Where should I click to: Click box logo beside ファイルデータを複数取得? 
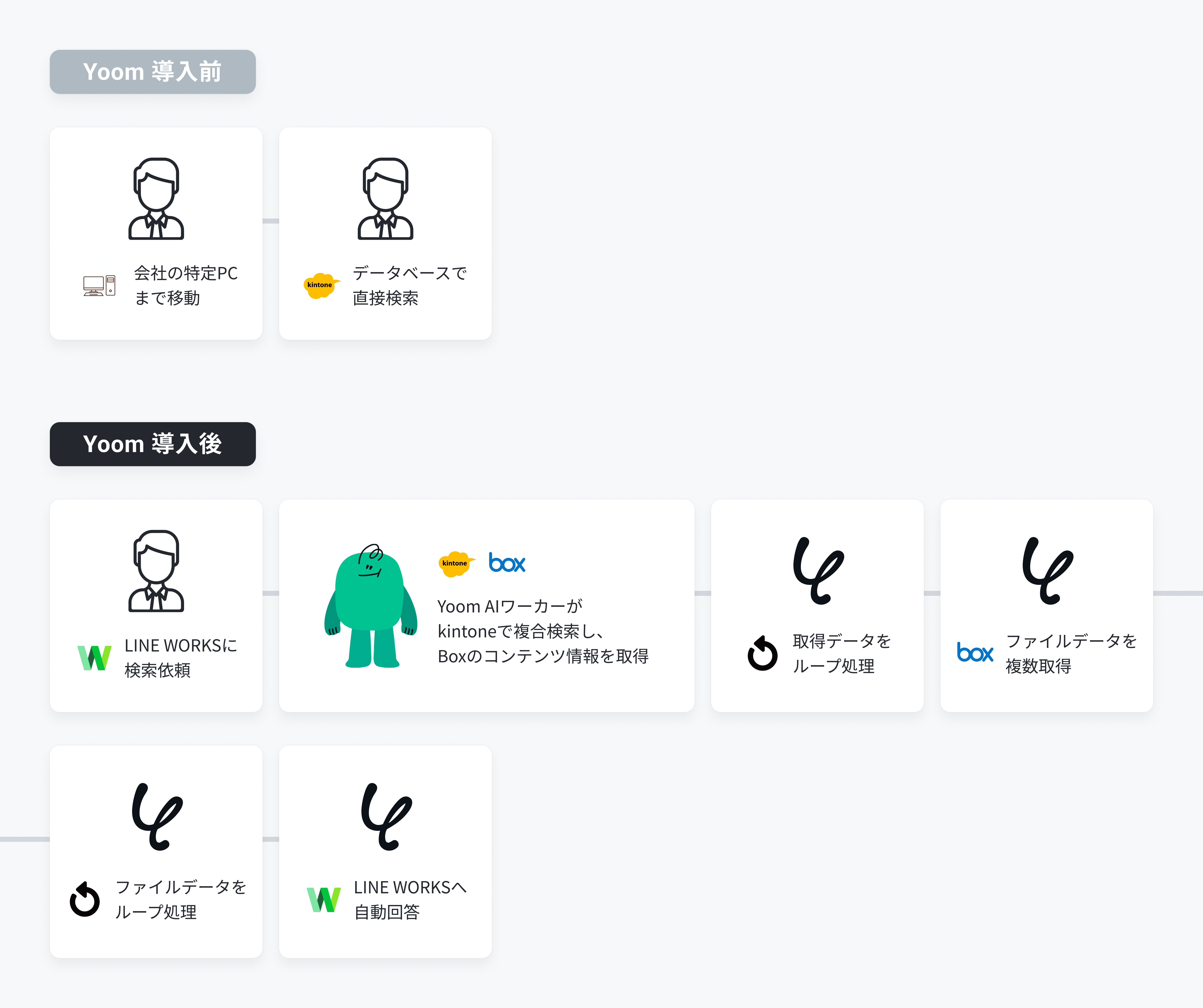[975, 653]
